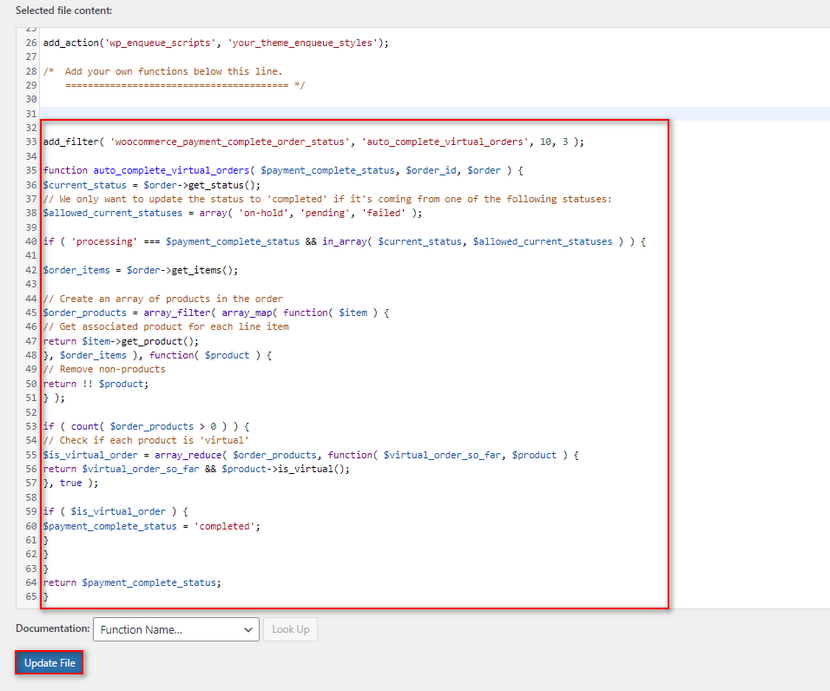Click the if 'processing' condition line 40
830x691 pixels.
point(345,241)
